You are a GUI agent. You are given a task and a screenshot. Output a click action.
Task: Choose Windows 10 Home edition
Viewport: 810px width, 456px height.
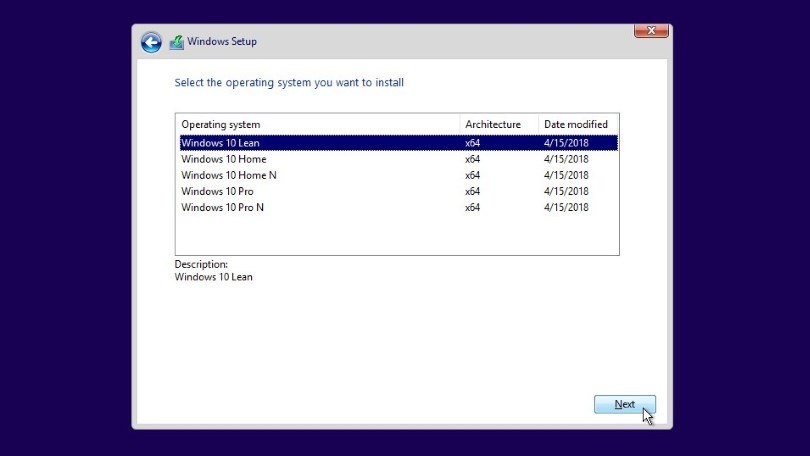tap(223, 159)
